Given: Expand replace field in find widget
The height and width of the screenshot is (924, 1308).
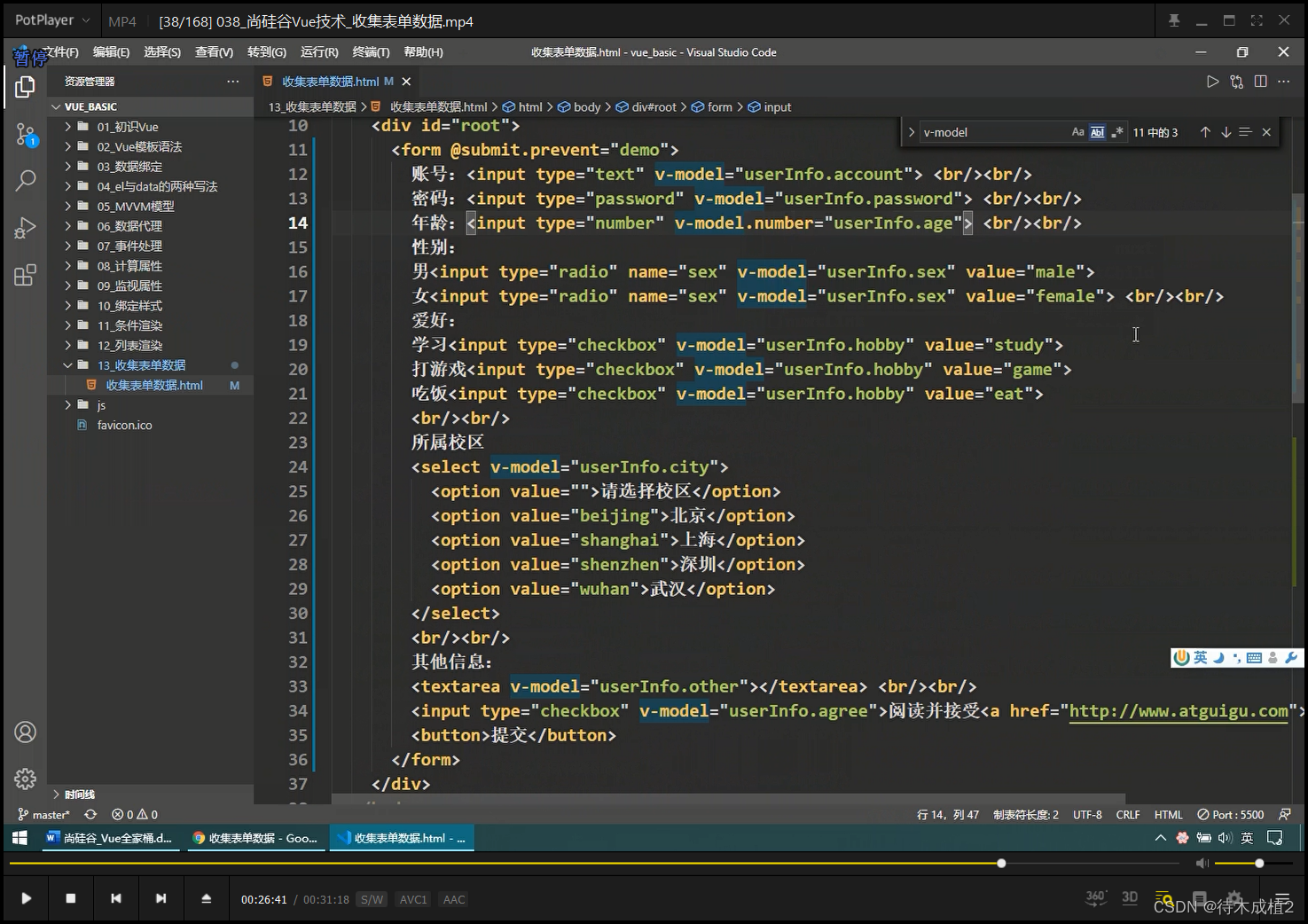Looking at the screenshot, I should click(911, 132).
